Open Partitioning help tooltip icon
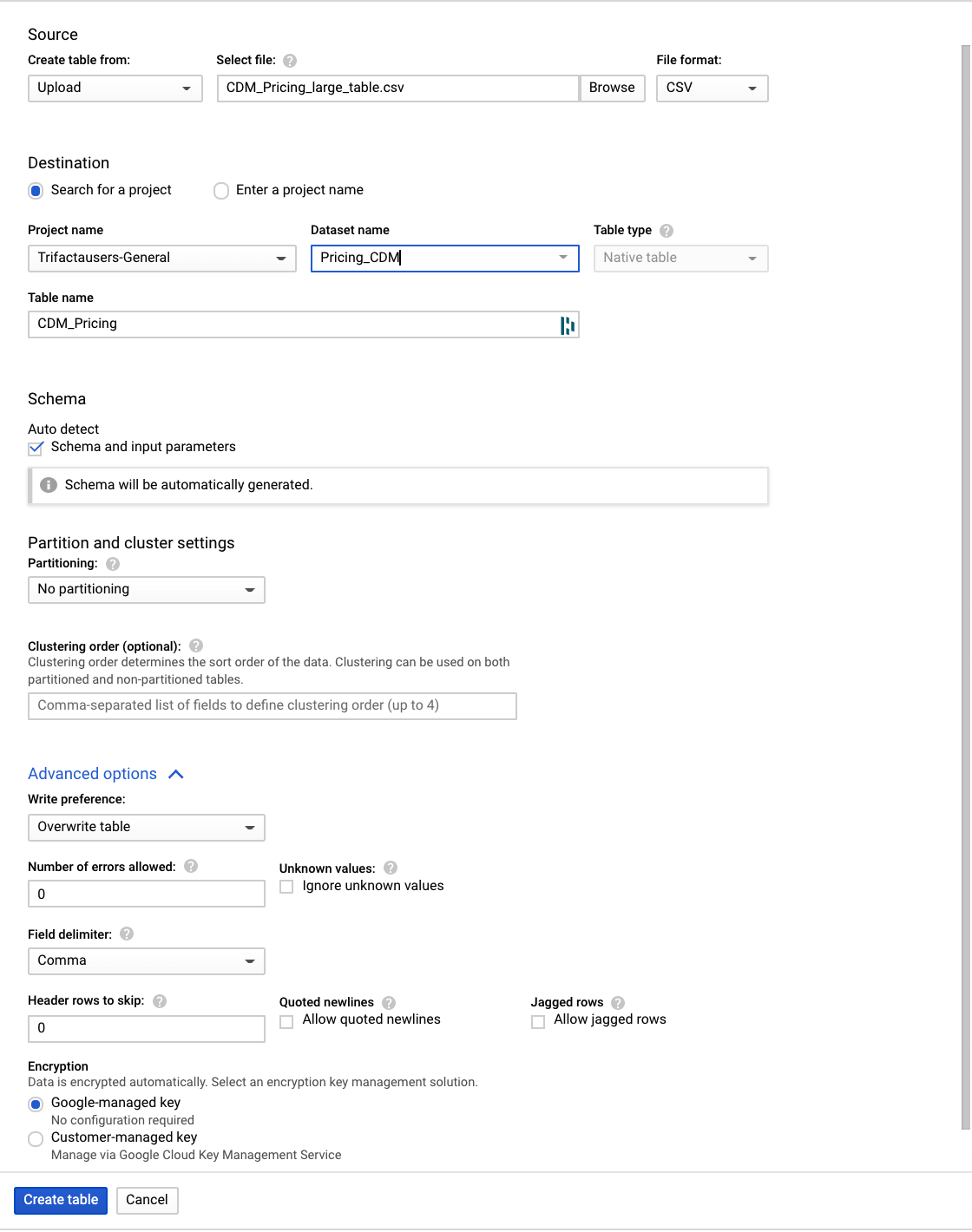The width and height of the screenshot is (972, 1232). [113, 564]
